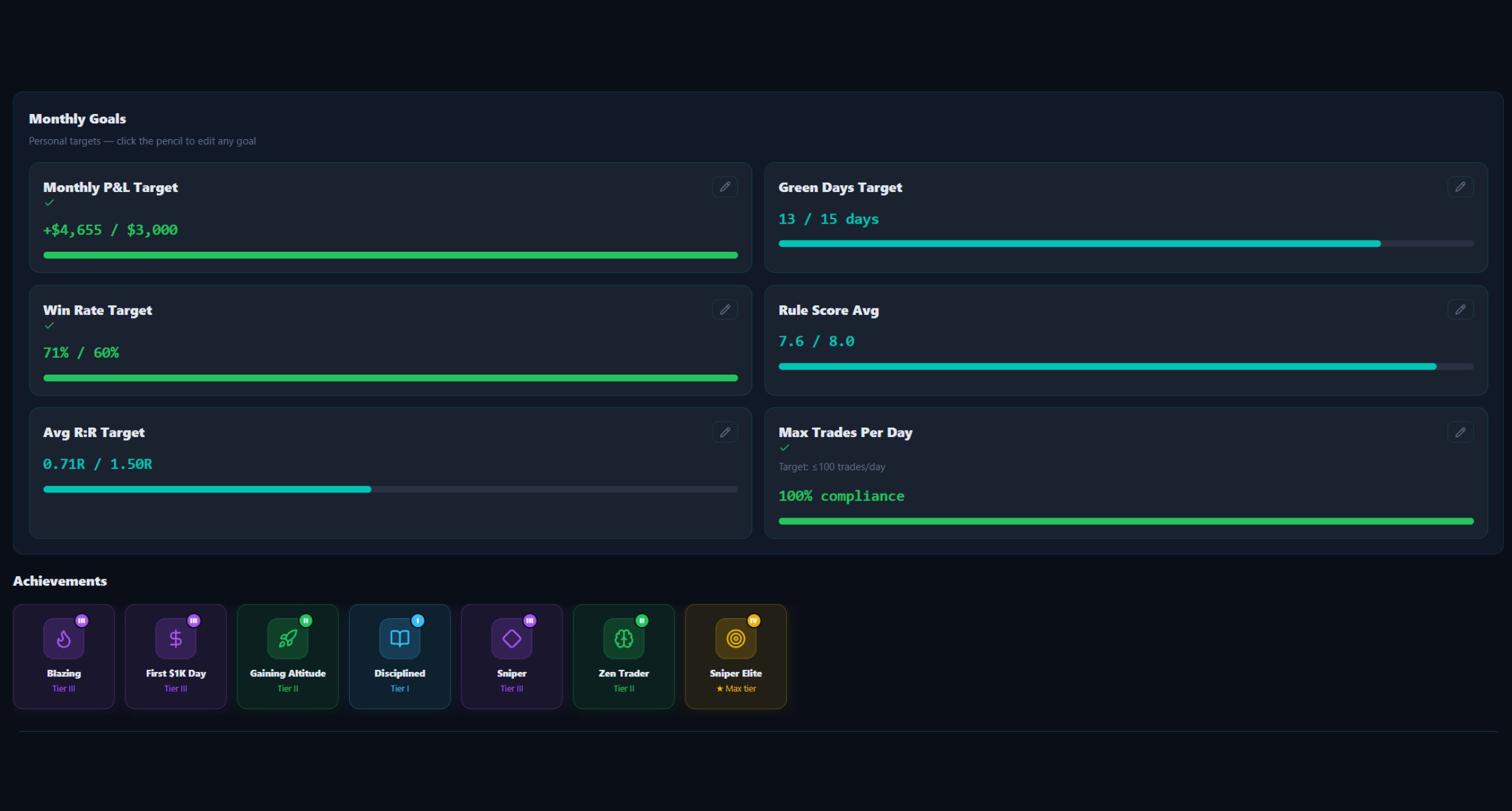The image size is (1512, 811).
Task: Click the Avg R:R Target heading
Action: [x=94, y=433]
